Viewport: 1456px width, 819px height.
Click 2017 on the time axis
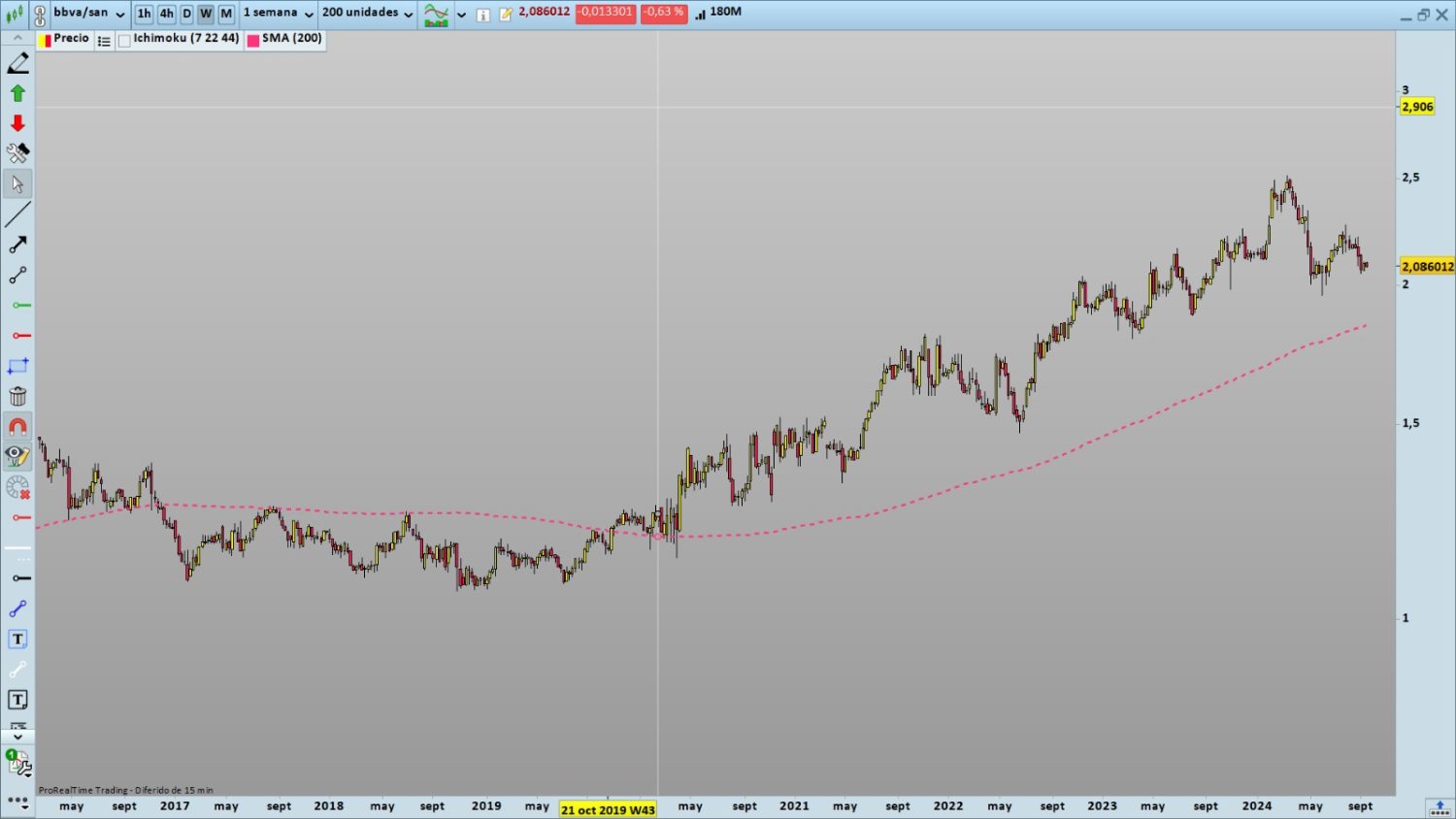pos(175,805)
